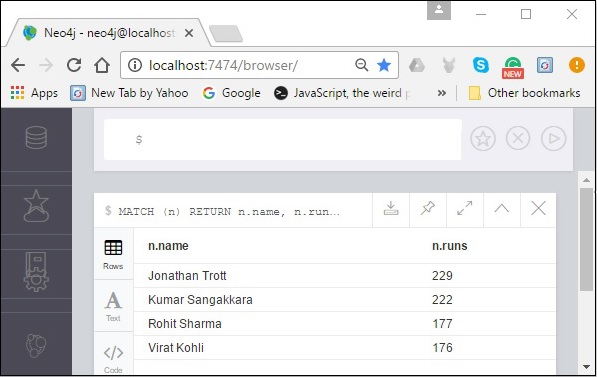
Task: Switch to Code view tab
Action: (113, 358)
